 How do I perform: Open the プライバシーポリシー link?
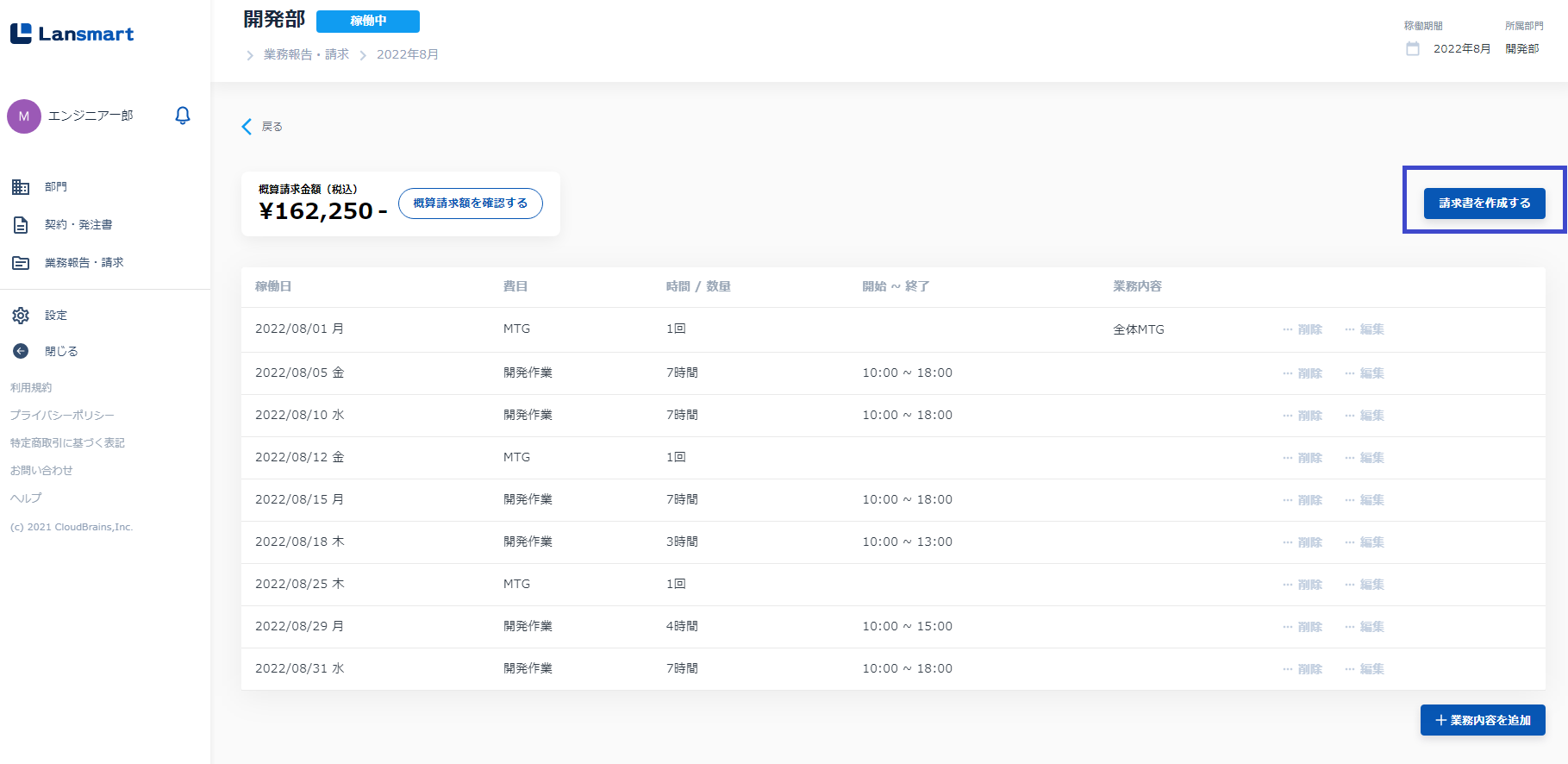point(62,416)
